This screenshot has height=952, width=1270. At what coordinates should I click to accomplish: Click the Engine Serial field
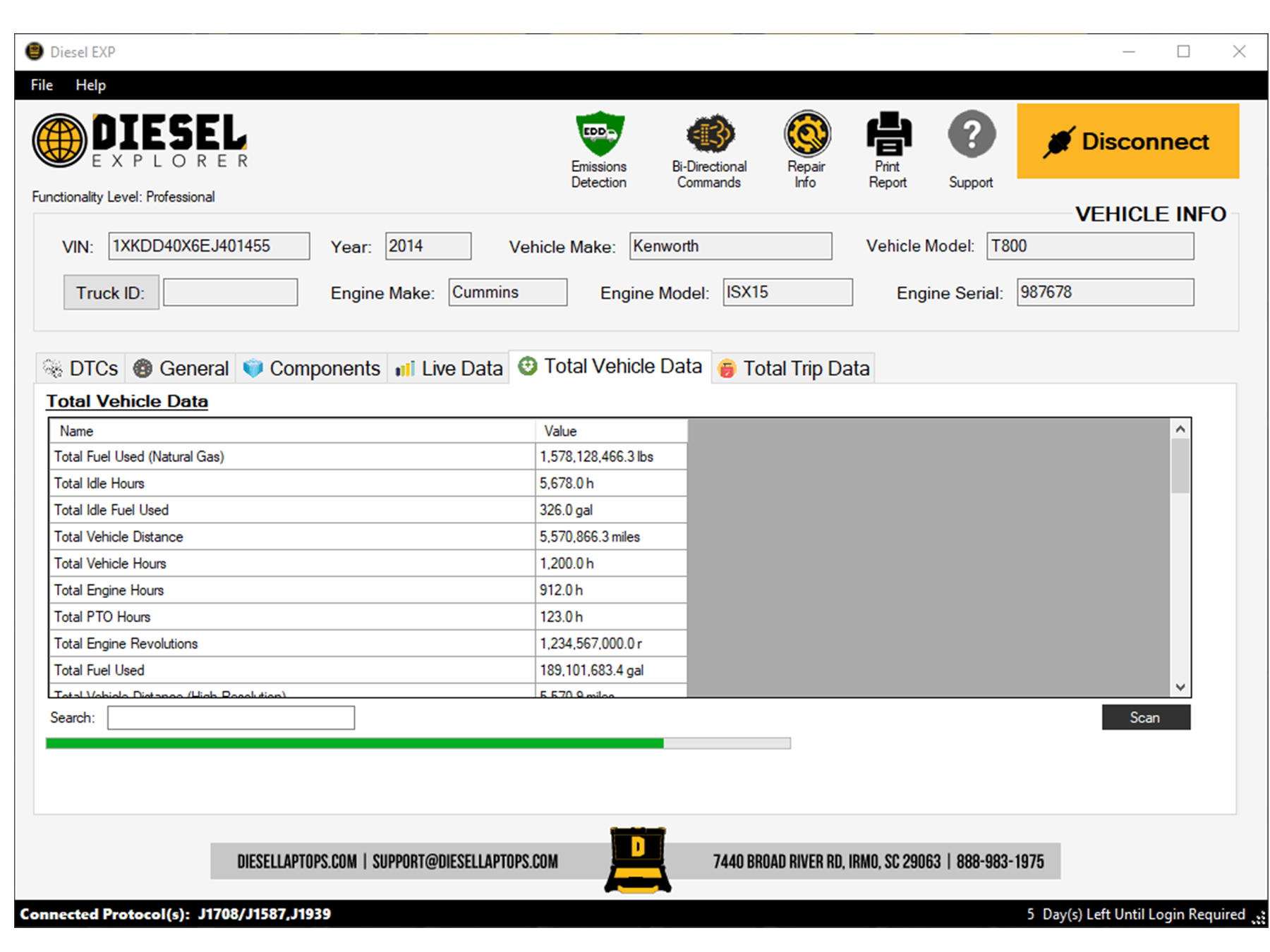tap(1106, 292)
